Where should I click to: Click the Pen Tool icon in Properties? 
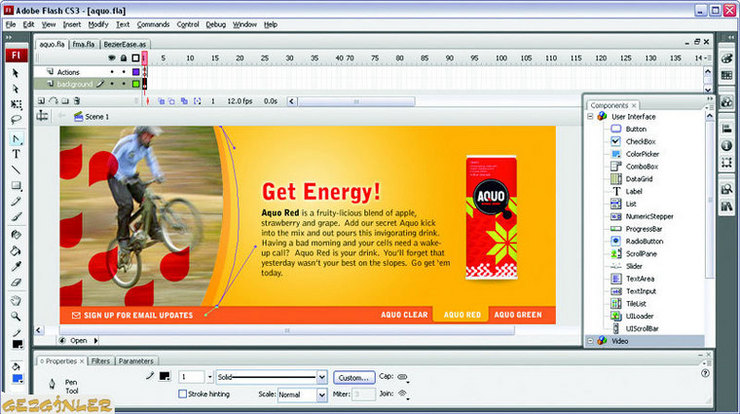point(52,384)
